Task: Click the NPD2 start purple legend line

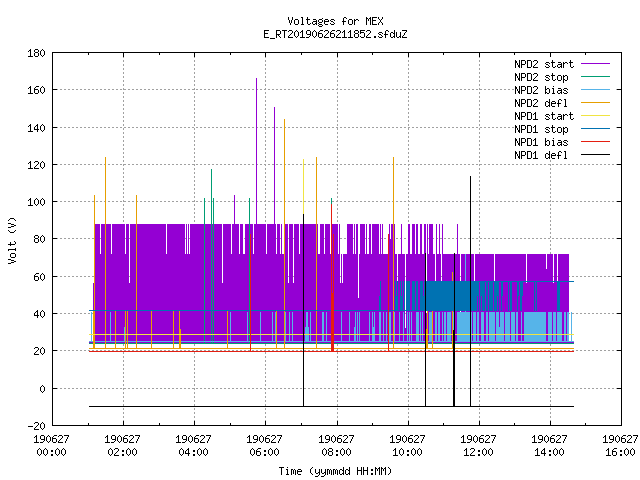Action: point(595,64)
